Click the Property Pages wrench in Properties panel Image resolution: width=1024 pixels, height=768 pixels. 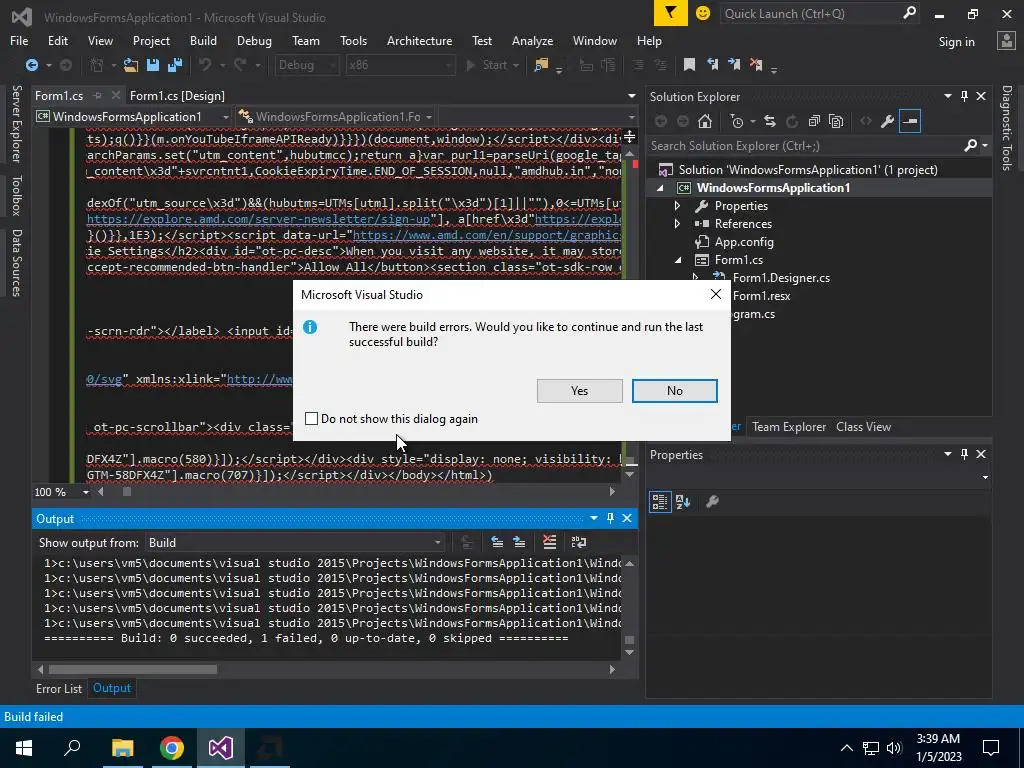[x=712, y=502]
